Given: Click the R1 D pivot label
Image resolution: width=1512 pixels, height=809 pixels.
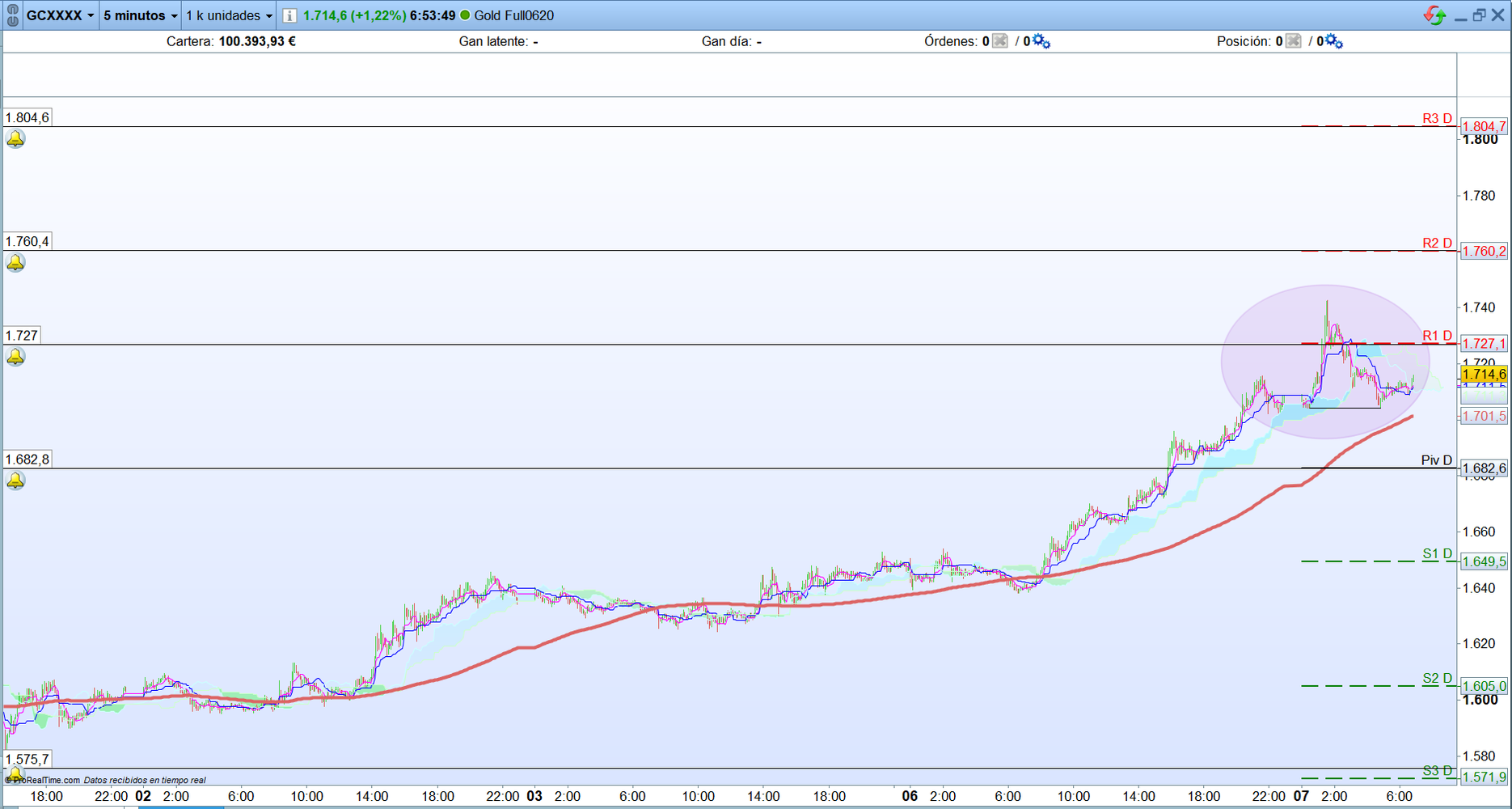Looking at the screenshot, I should coord(1437,337).
